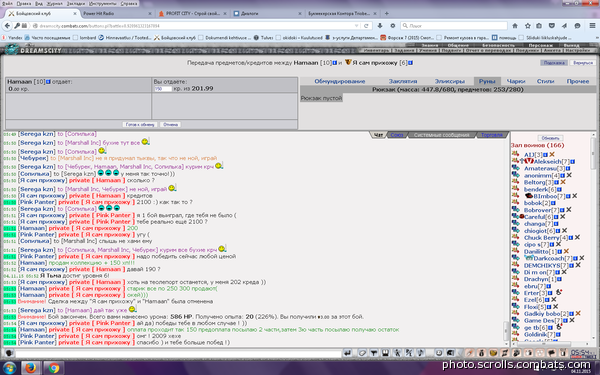Click the X icon next to Bobrover[7]
Screen dimensions: 600x375
click(569, 210)
